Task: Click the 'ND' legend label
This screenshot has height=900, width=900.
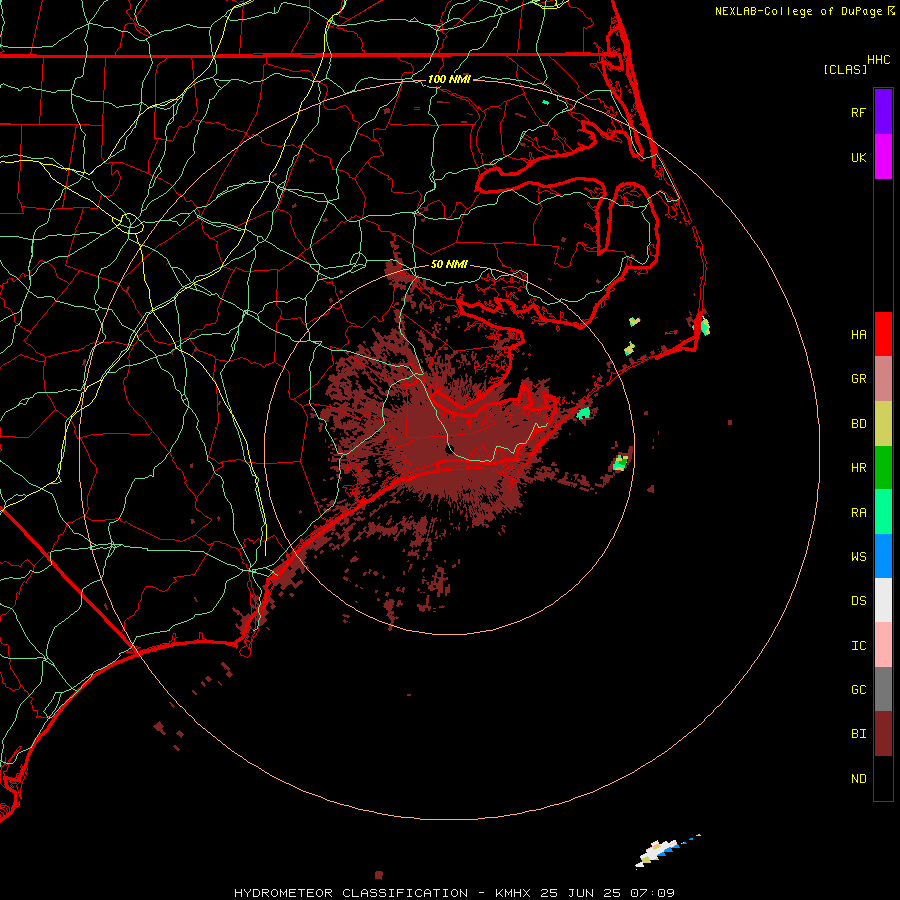Action: [x=858, y=779]
